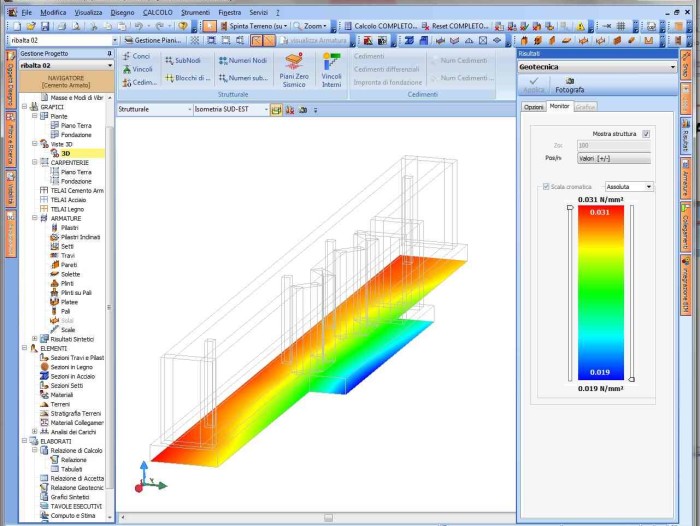Screen dimensions: 700x526
Task: Open the CALCOLO menu
Action: pos(157,13)
